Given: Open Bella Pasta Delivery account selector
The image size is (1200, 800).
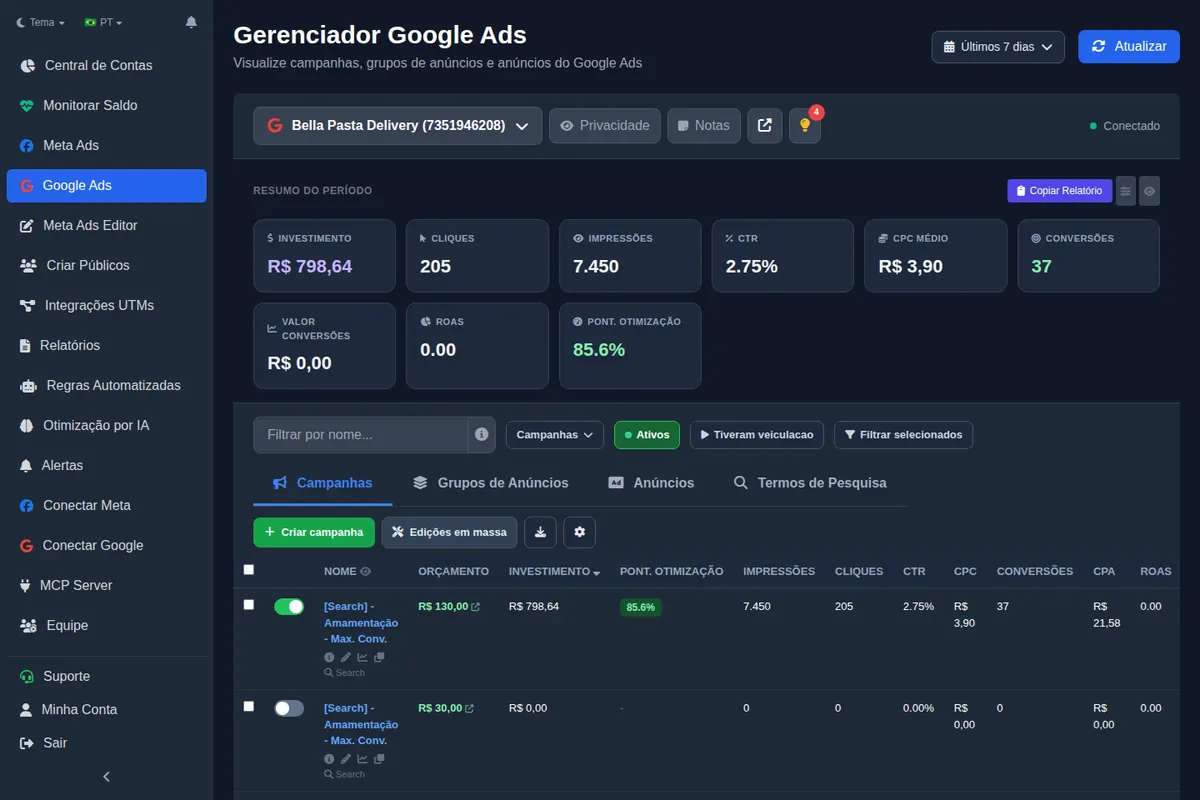Looking at the screenshot, I should click(397, 126).
